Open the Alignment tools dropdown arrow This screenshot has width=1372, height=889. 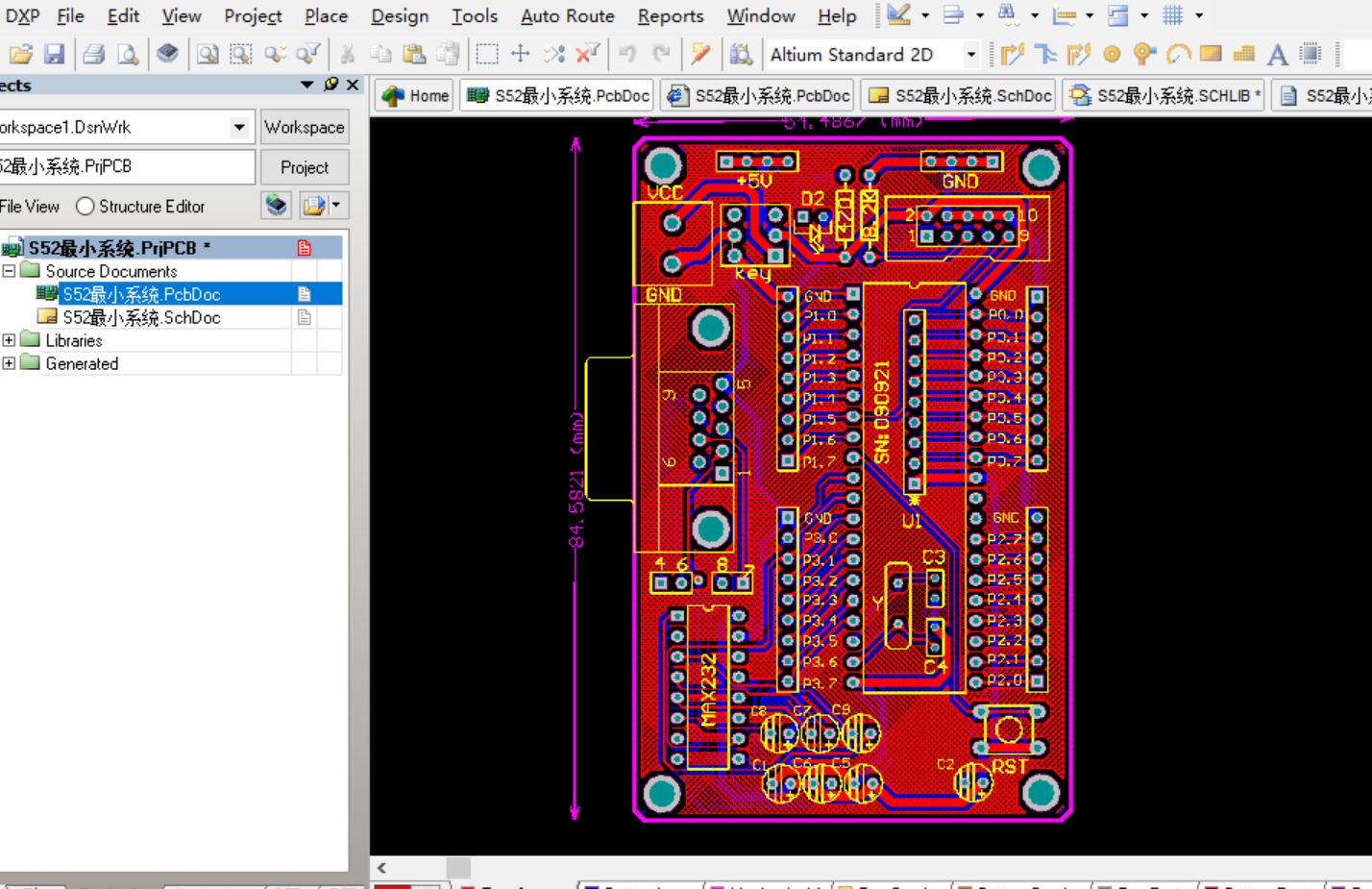coord(980,15)
